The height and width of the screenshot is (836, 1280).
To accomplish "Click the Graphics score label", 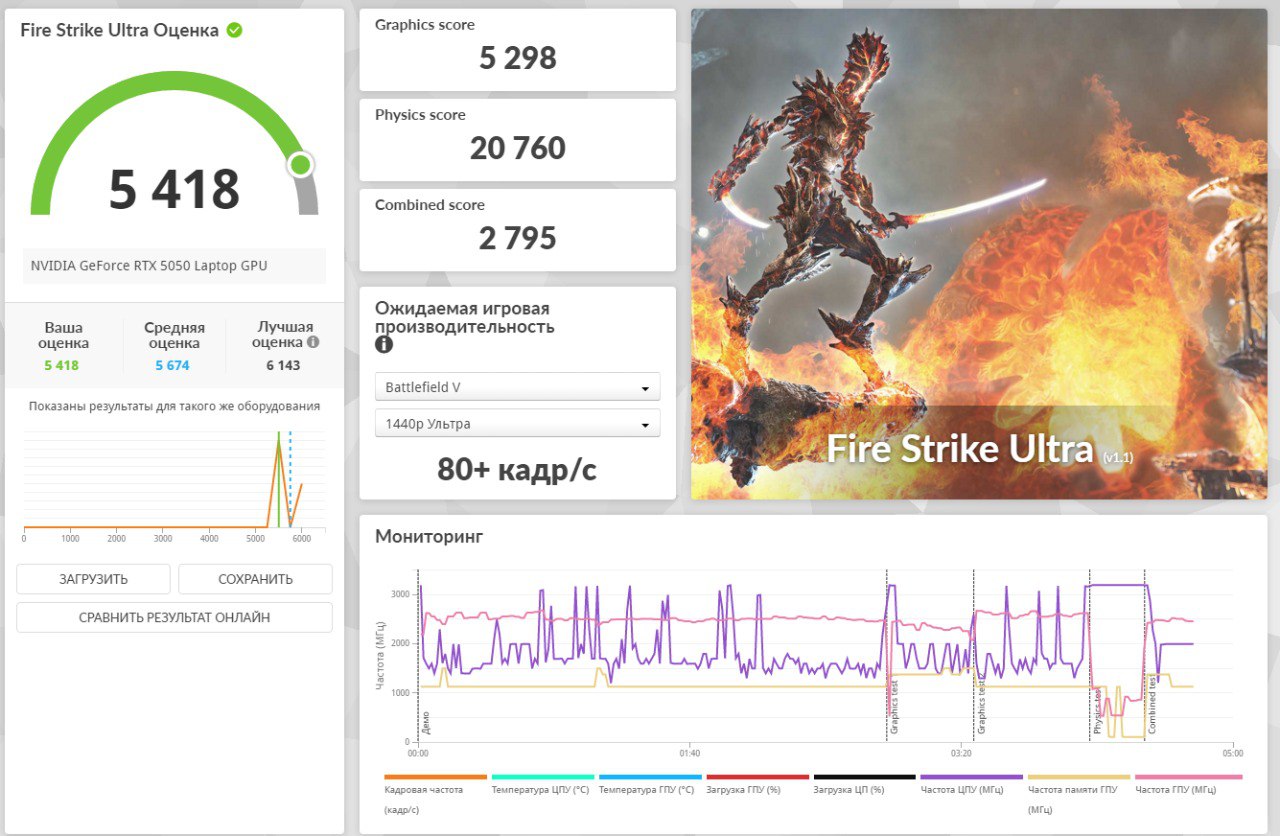I will [x=425, y=25].
